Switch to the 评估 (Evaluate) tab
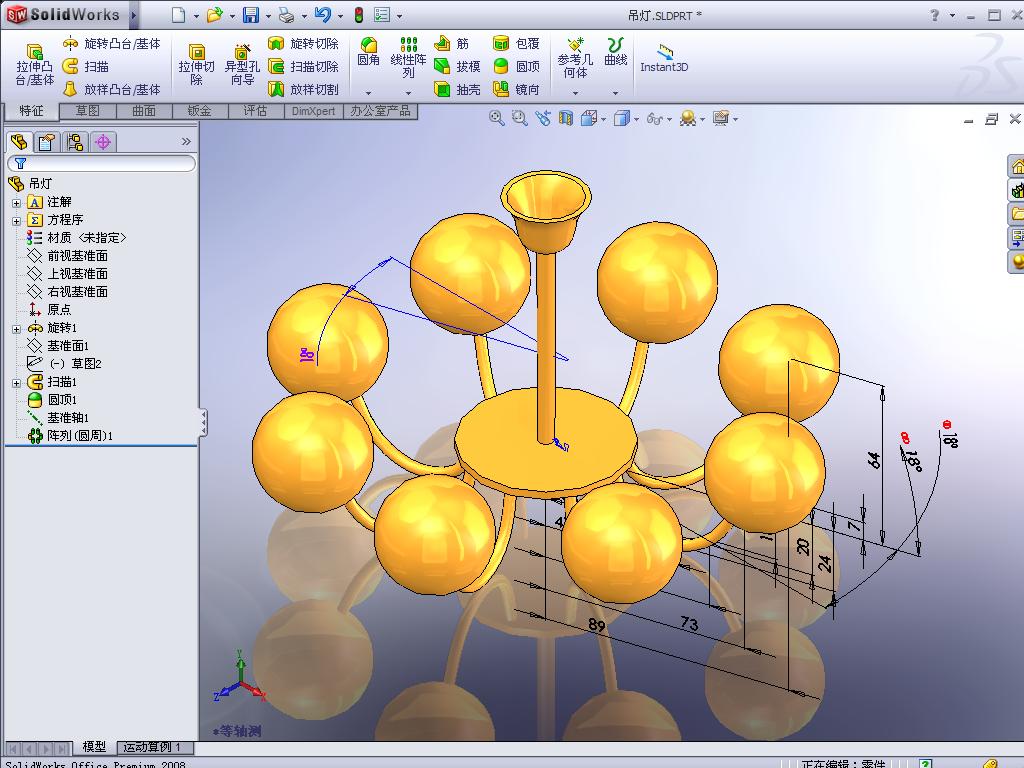Image resolution: width=1024 pixels, height=768 pixels. (255, 111)
